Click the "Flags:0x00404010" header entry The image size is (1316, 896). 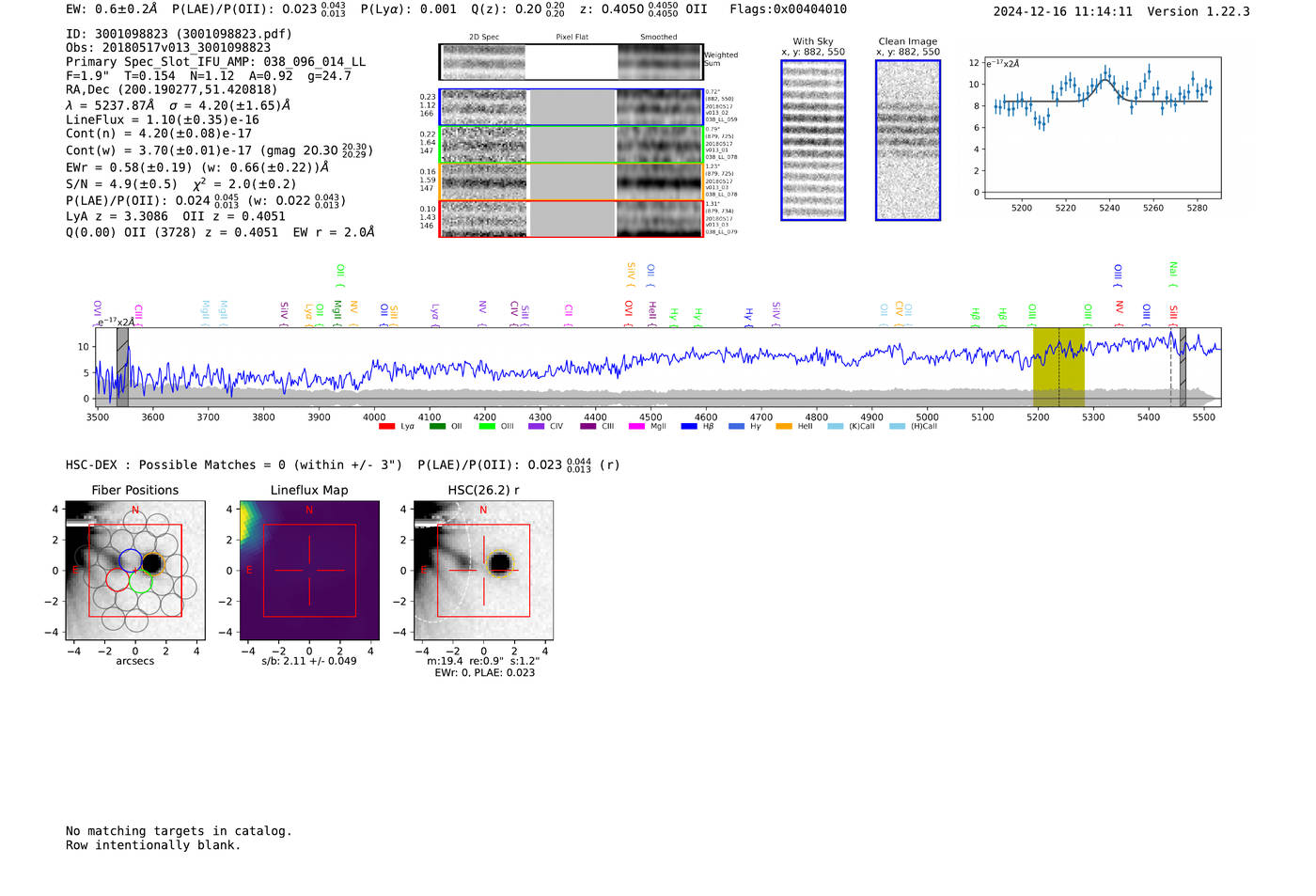tap(788, 9)
